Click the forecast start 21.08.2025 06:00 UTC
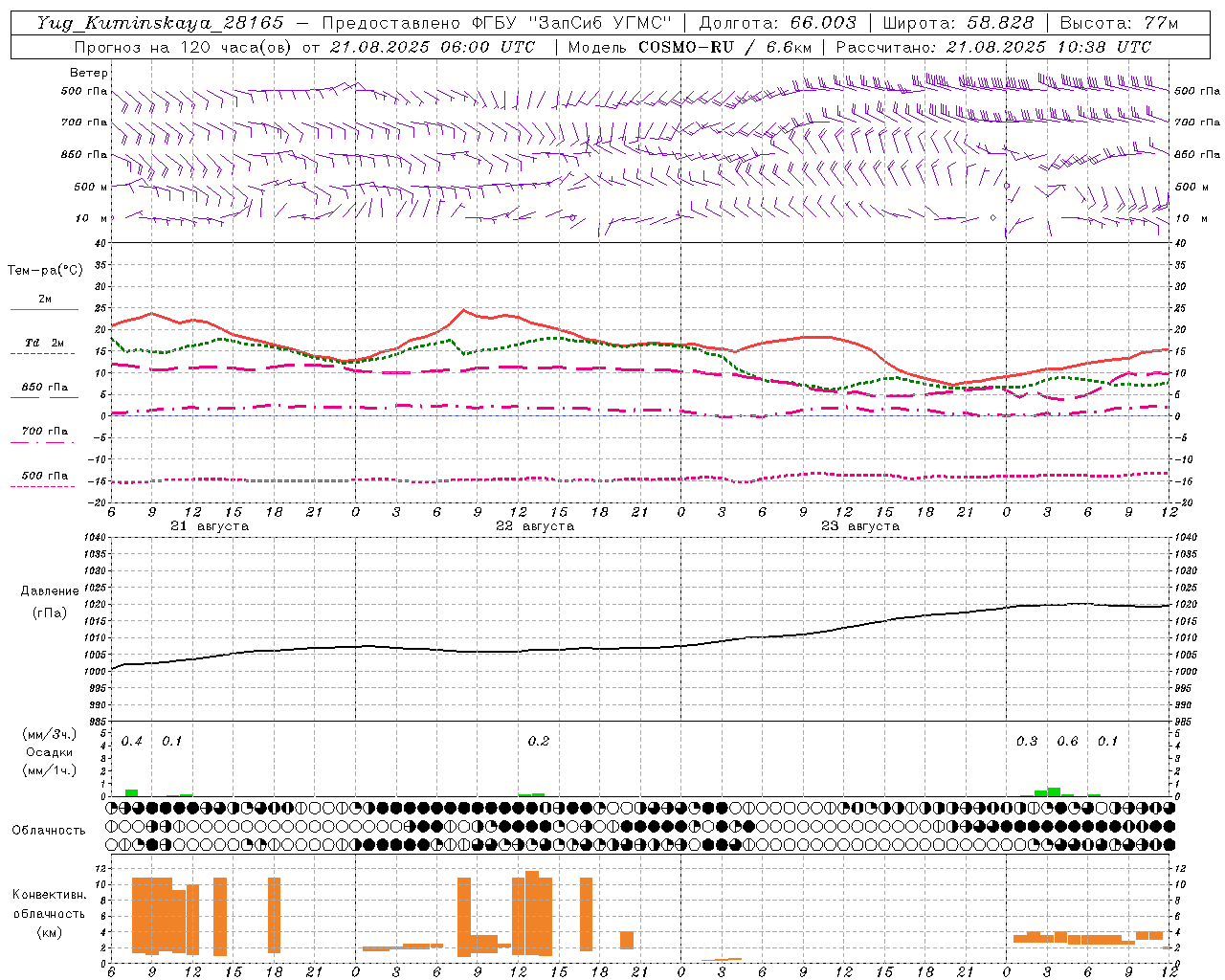The height and width of the screenshot is (980, 1225). tap(432, 47)
